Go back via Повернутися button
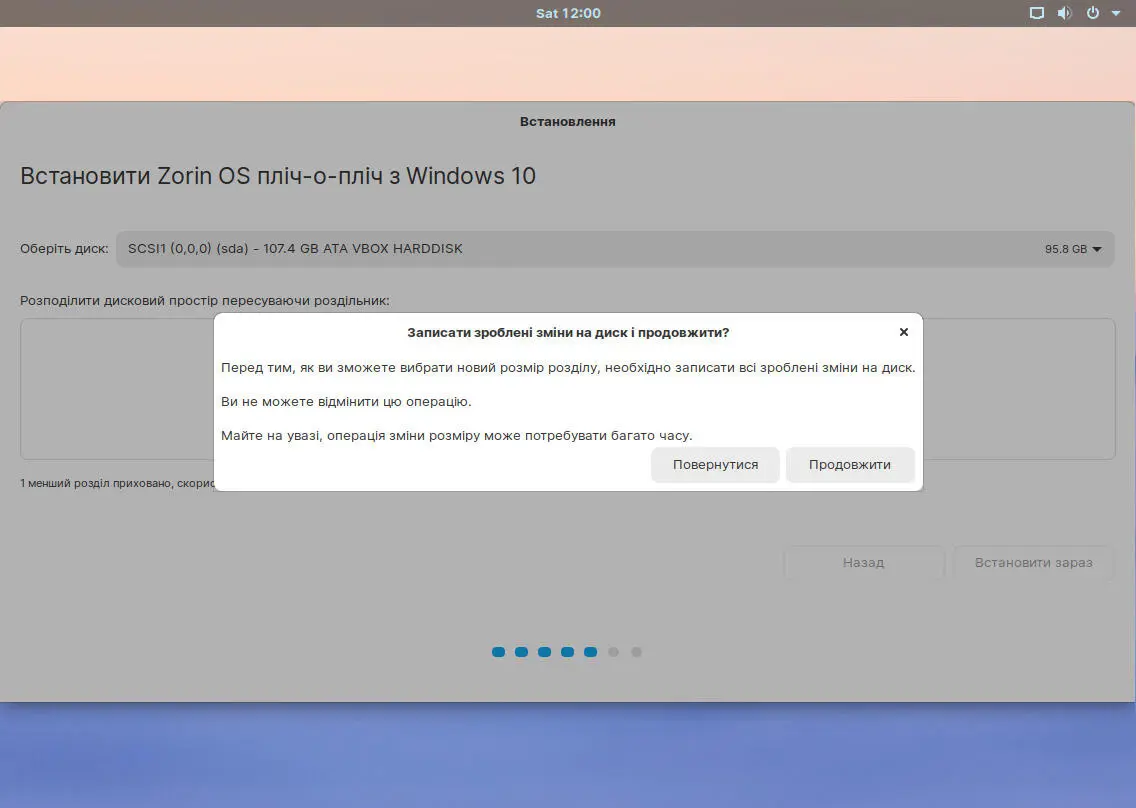This screenshot has width=1136, height=808. [x=715, y=465]
